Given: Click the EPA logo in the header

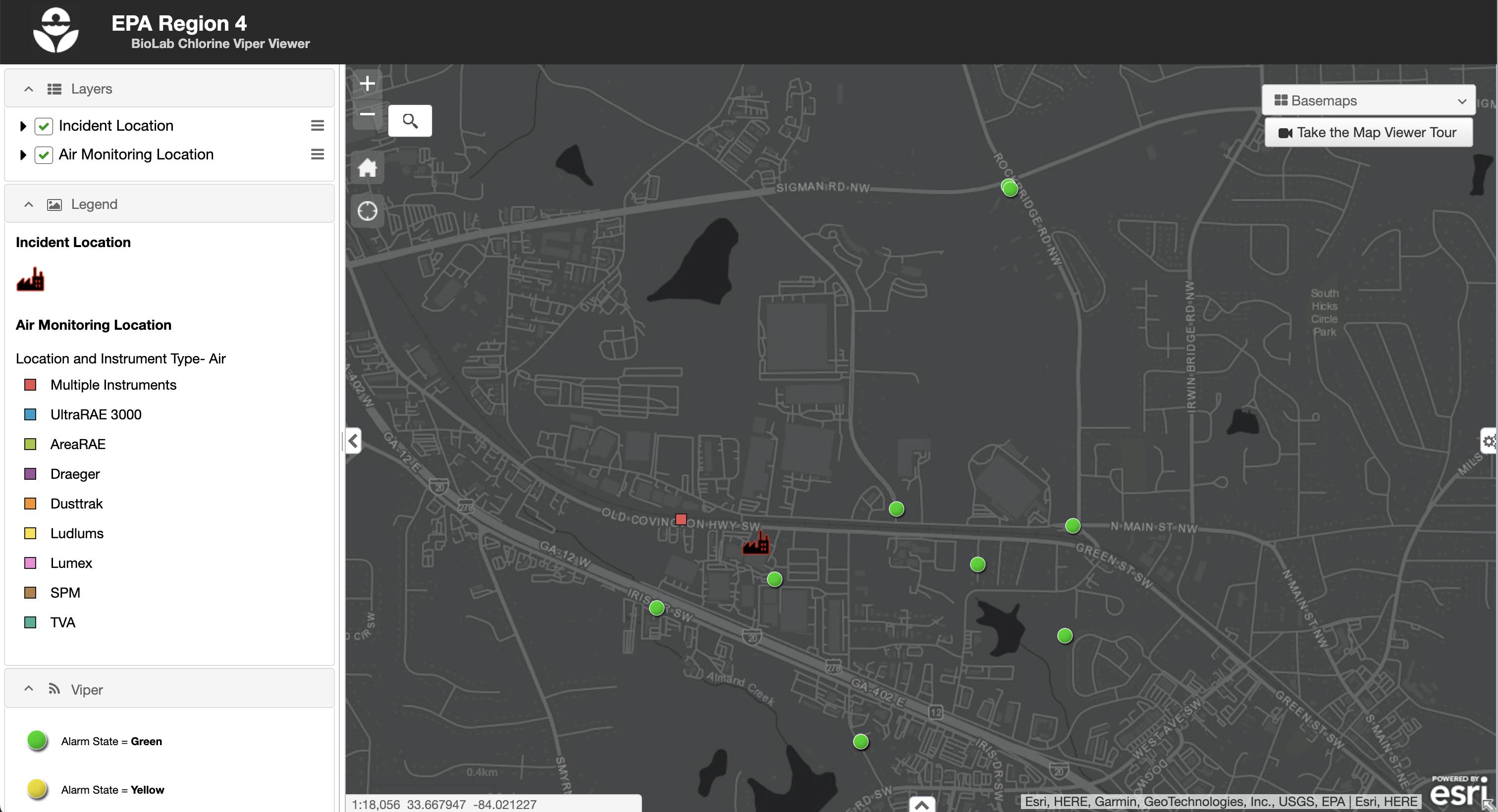Looking at the screenshot, I should [56, 30].
